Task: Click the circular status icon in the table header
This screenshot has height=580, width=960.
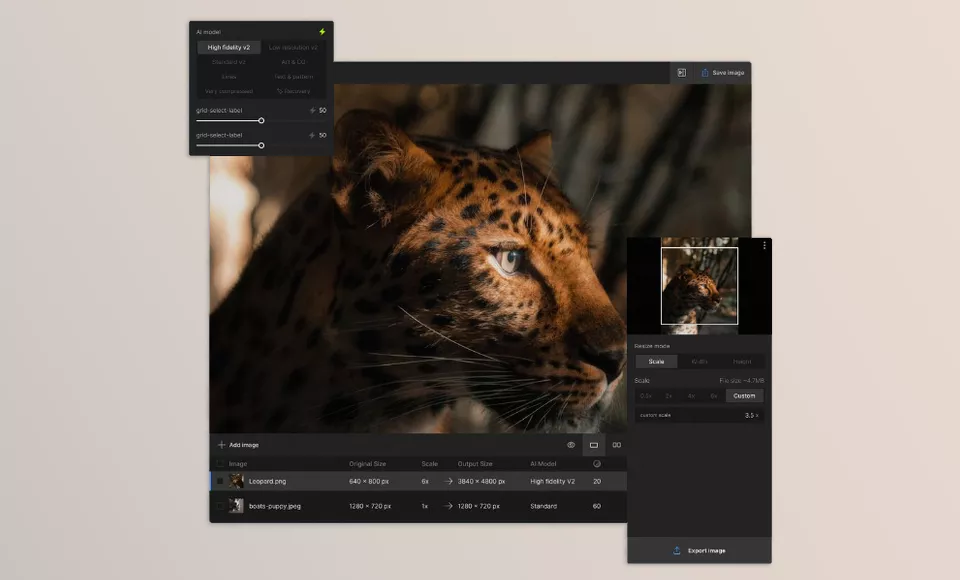Action: click(x=597, y=464)
